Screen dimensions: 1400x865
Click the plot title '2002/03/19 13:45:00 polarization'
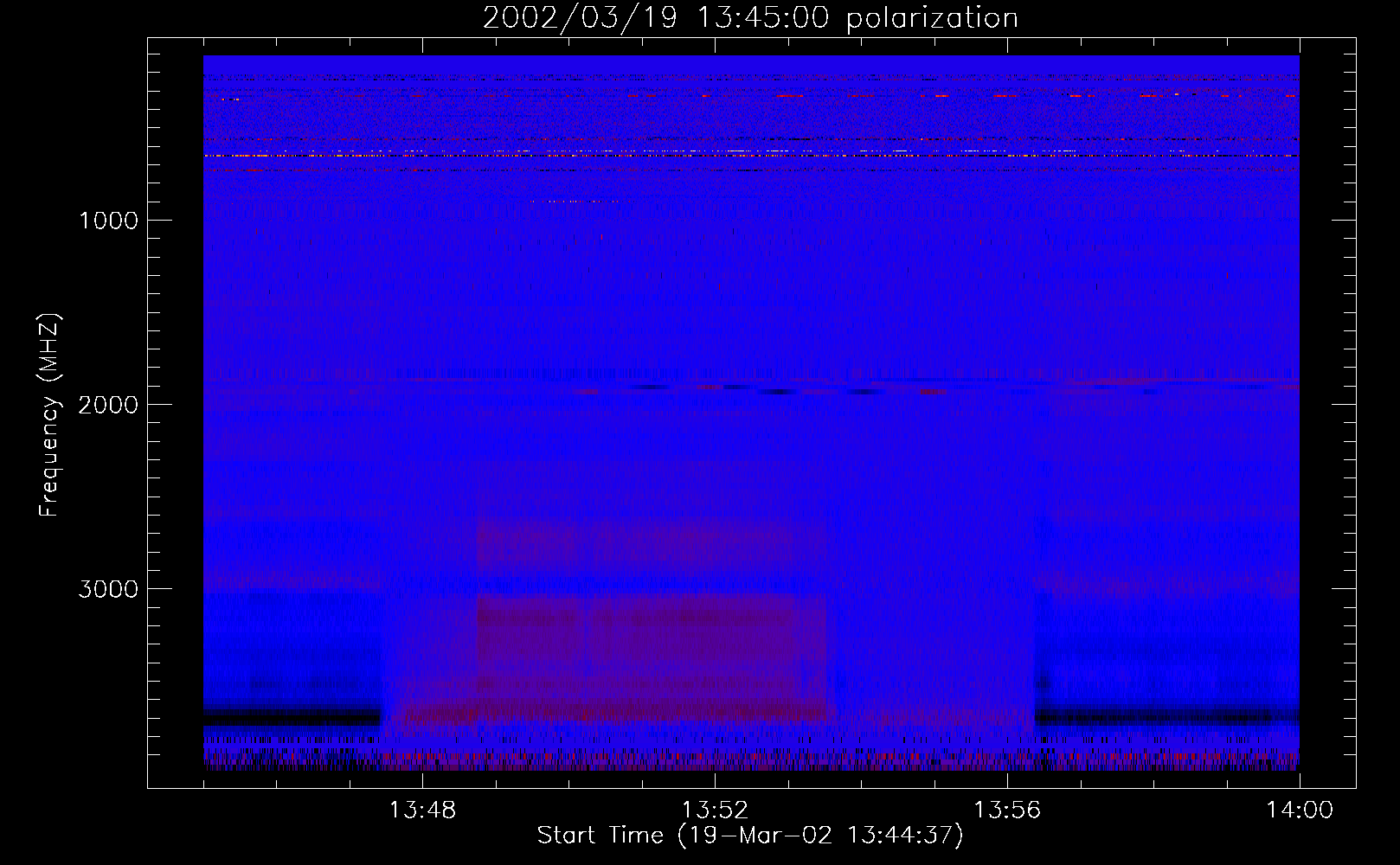tap(750, 18)
